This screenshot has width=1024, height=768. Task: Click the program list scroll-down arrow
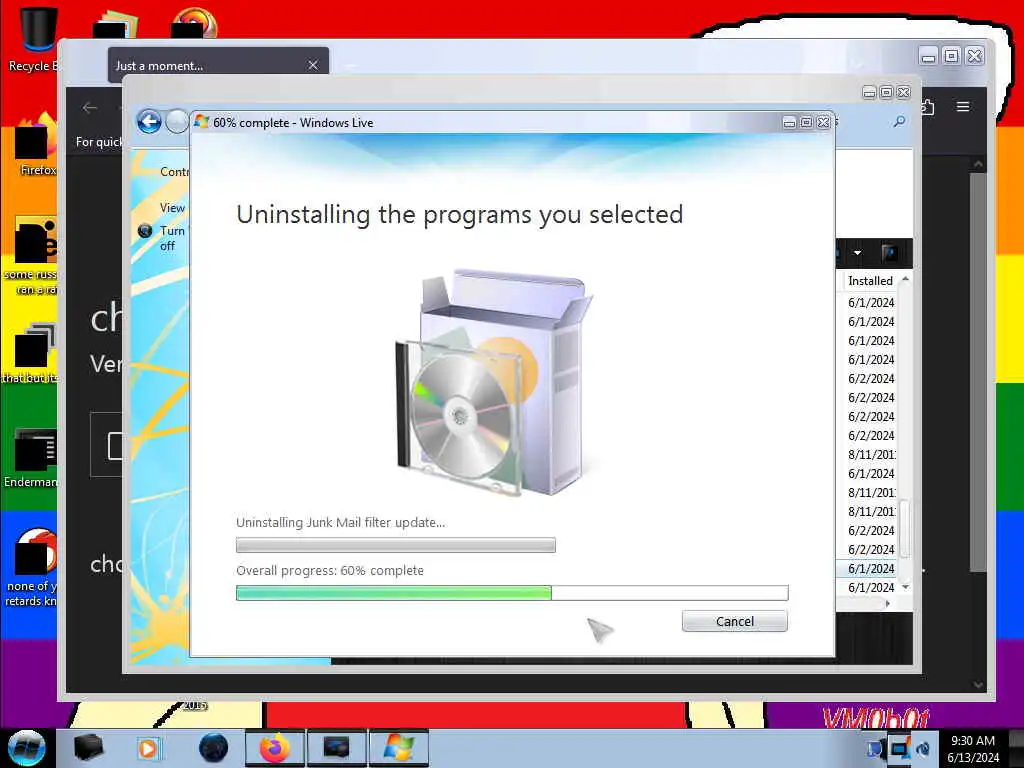pos(905,587)
